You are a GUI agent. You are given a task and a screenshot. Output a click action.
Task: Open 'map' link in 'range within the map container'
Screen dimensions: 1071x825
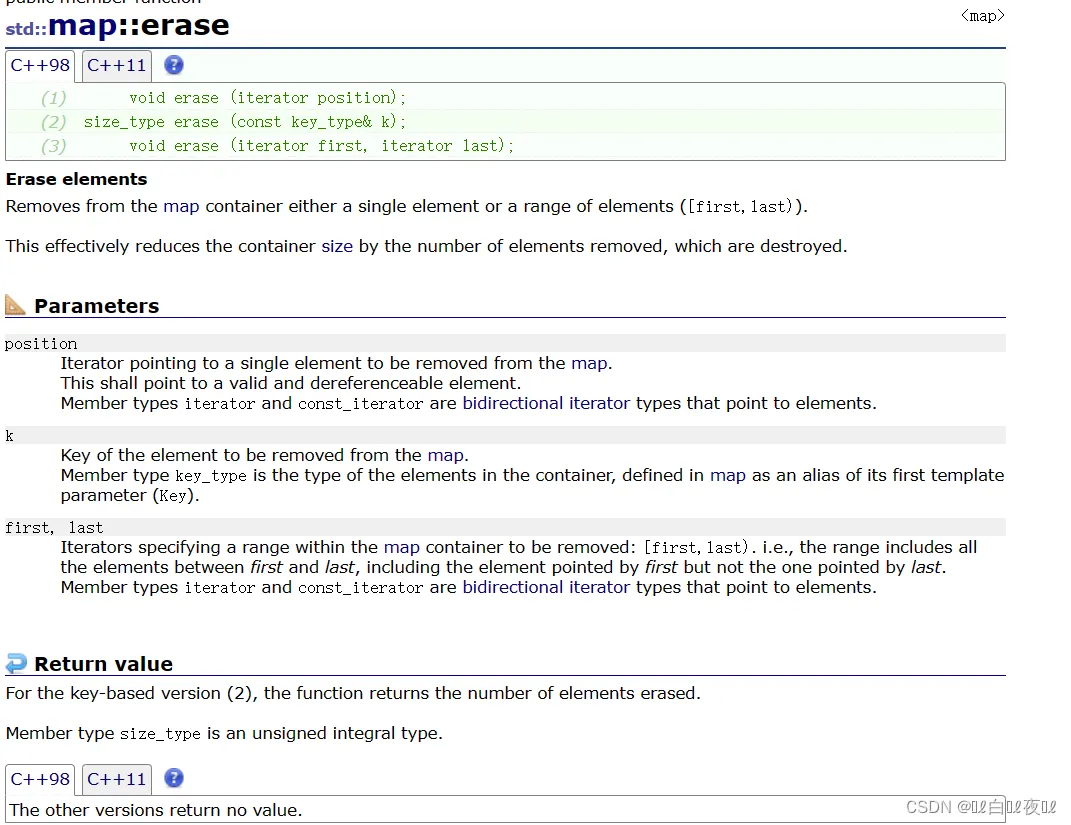[x=402, y=547]
